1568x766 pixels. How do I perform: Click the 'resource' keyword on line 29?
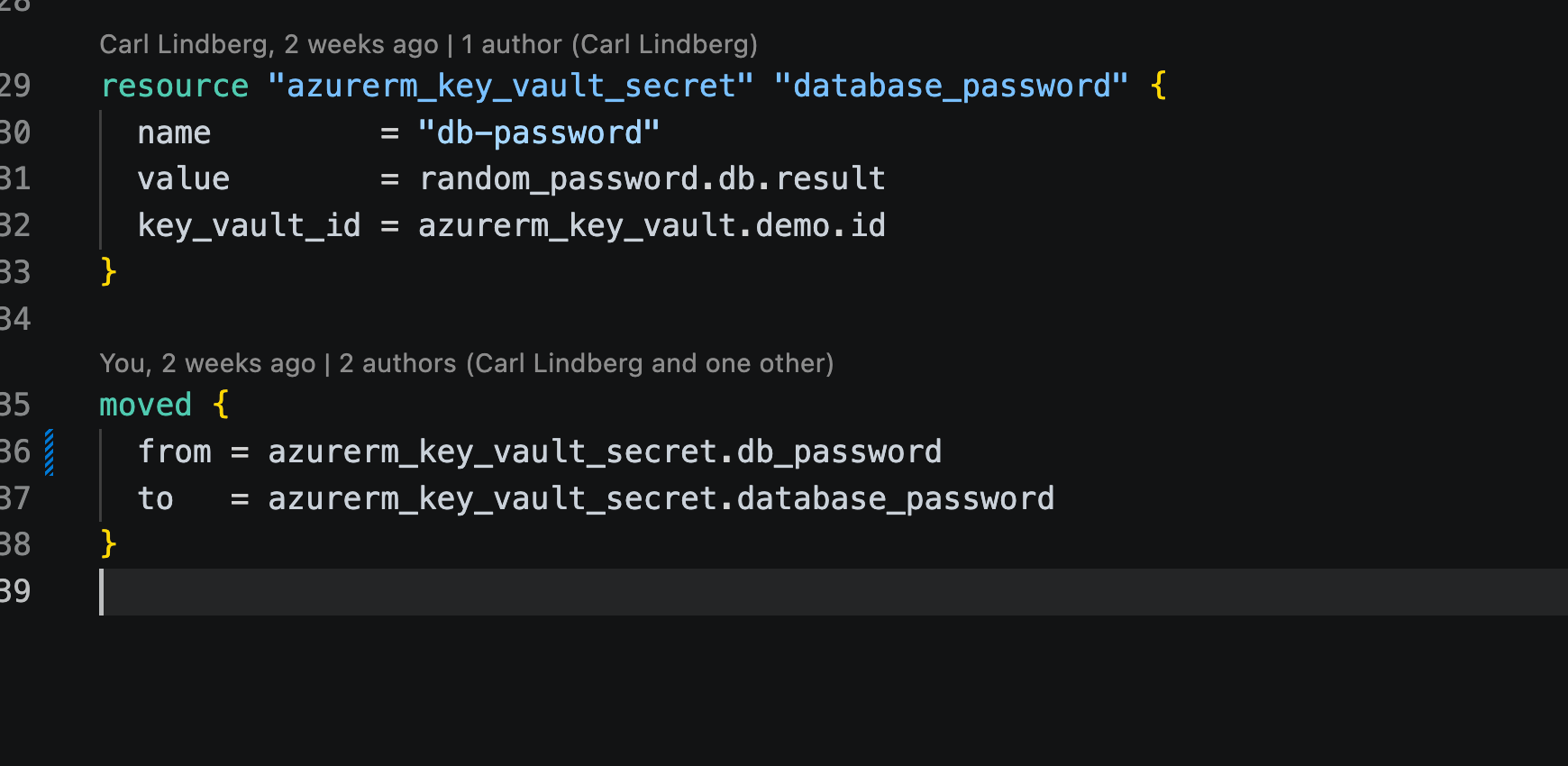point(174,86)
